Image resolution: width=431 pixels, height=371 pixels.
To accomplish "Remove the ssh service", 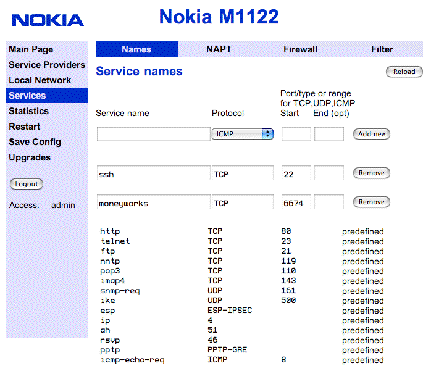I will 371,173.
